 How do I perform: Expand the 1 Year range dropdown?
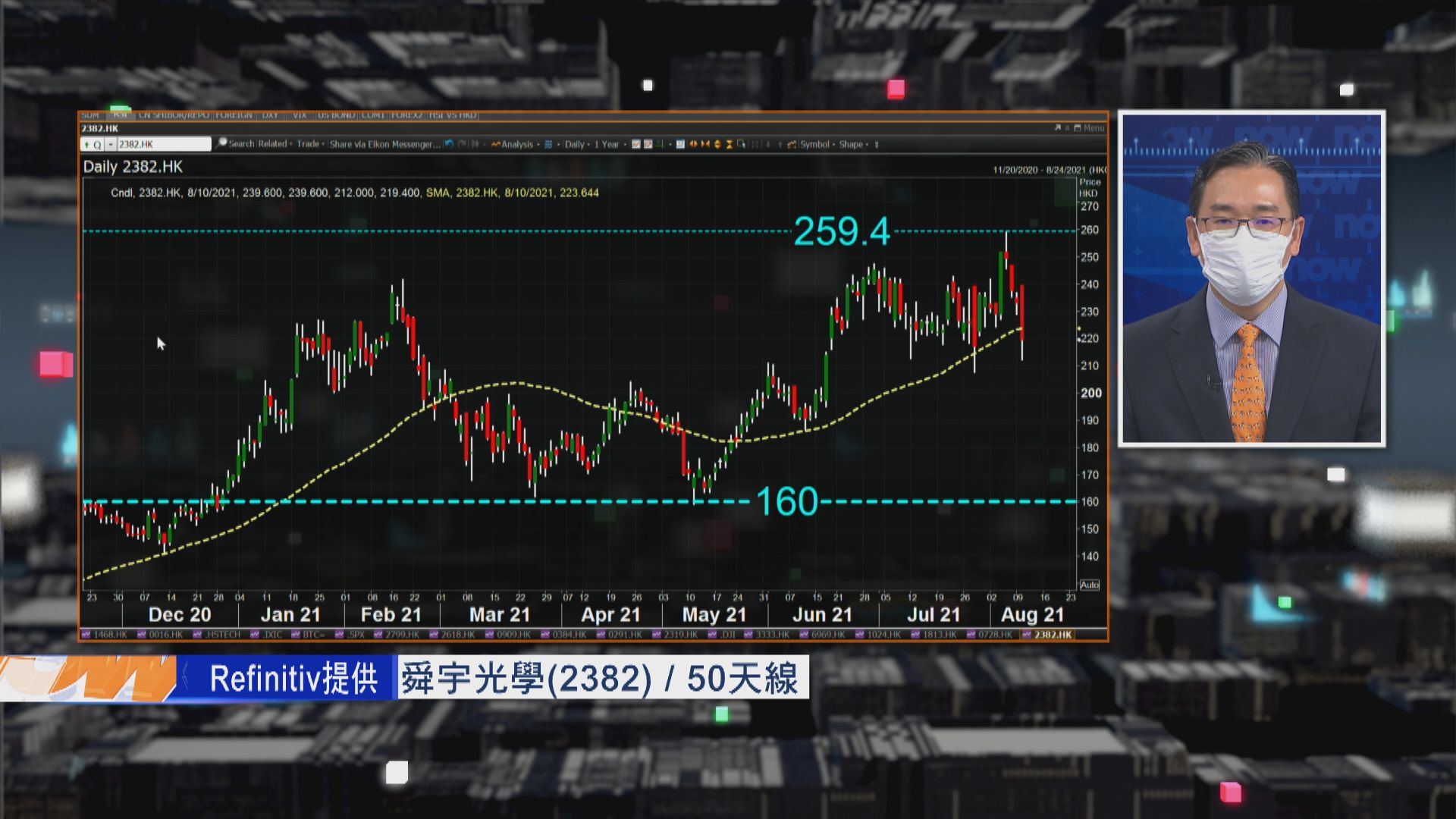click(607, 144)
